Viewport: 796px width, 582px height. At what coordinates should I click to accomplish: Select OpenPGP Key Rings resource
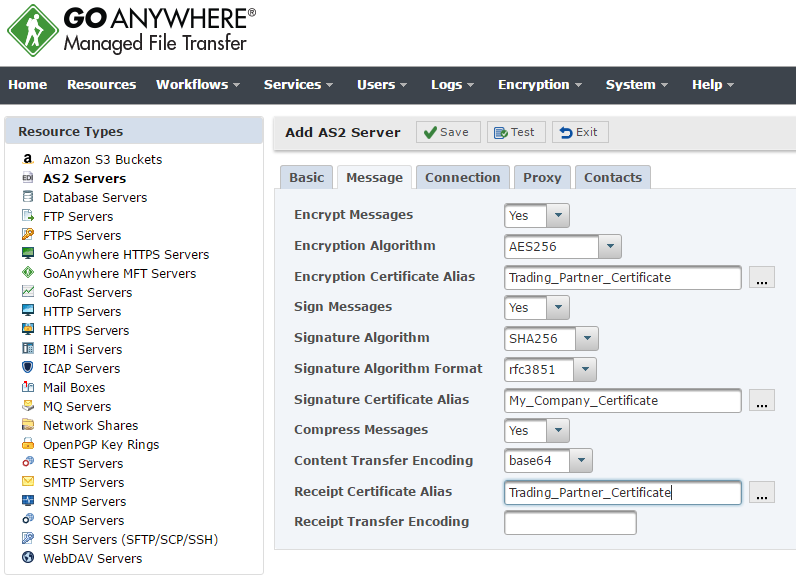[x=101, y=444]
